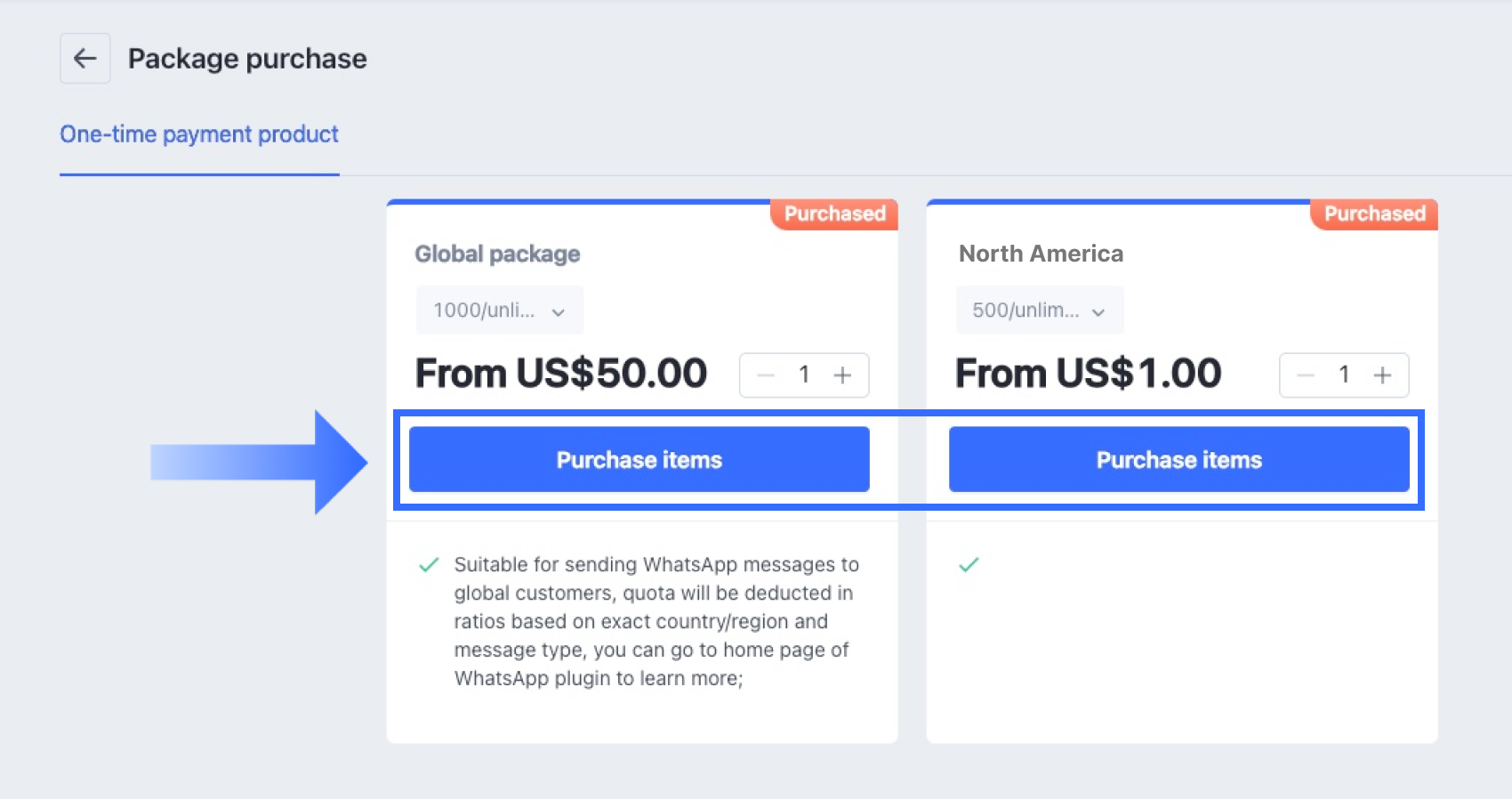Viewport: 1512px width, 799px height.
Task: Click the Purchased badge on Global package
Action: click(x=834, y=214)
